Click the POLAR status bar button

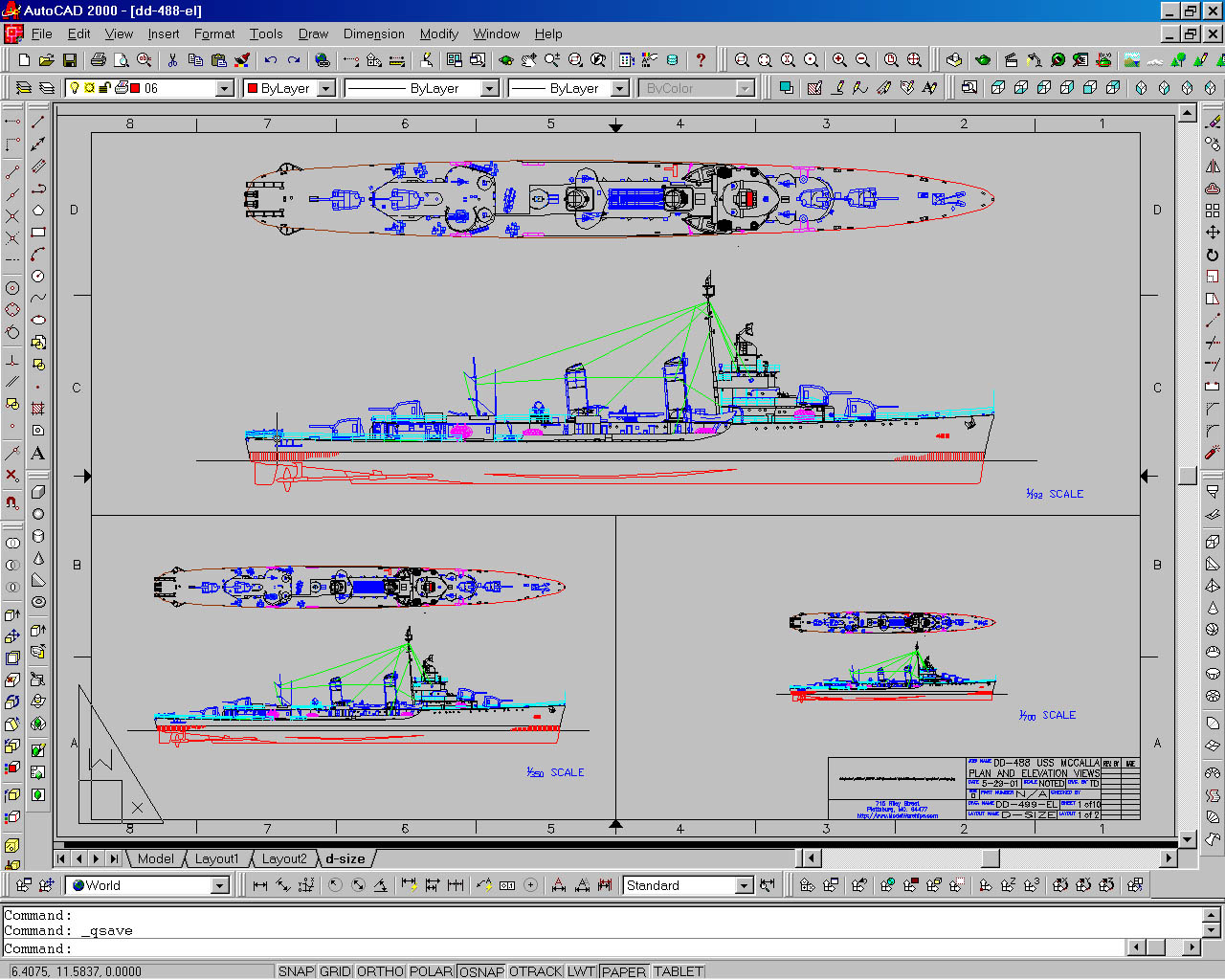pyautogui.click(x=431, y=971)
